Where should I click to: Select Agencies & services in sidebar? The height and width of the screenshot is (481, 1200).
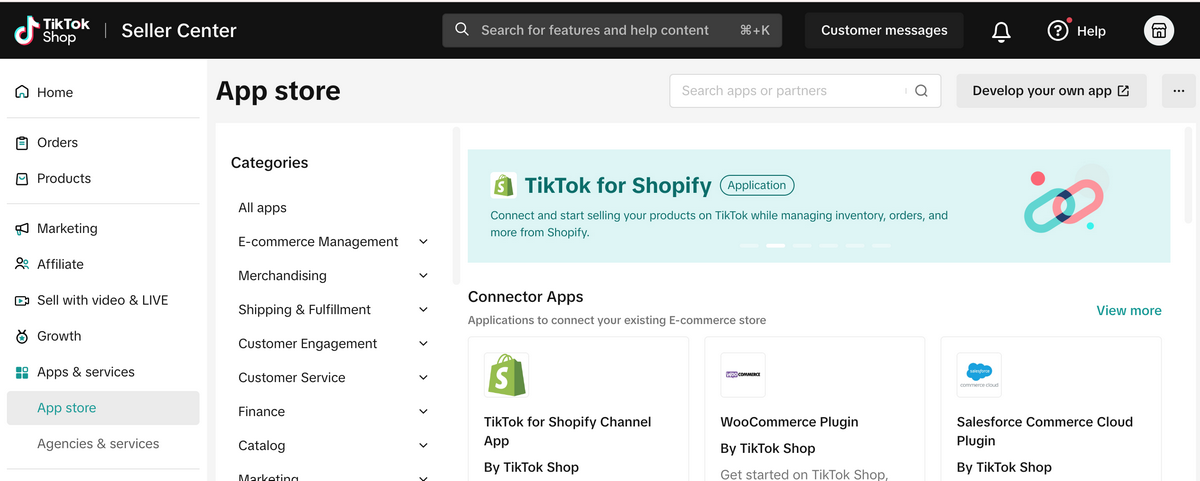click(98, 444)
